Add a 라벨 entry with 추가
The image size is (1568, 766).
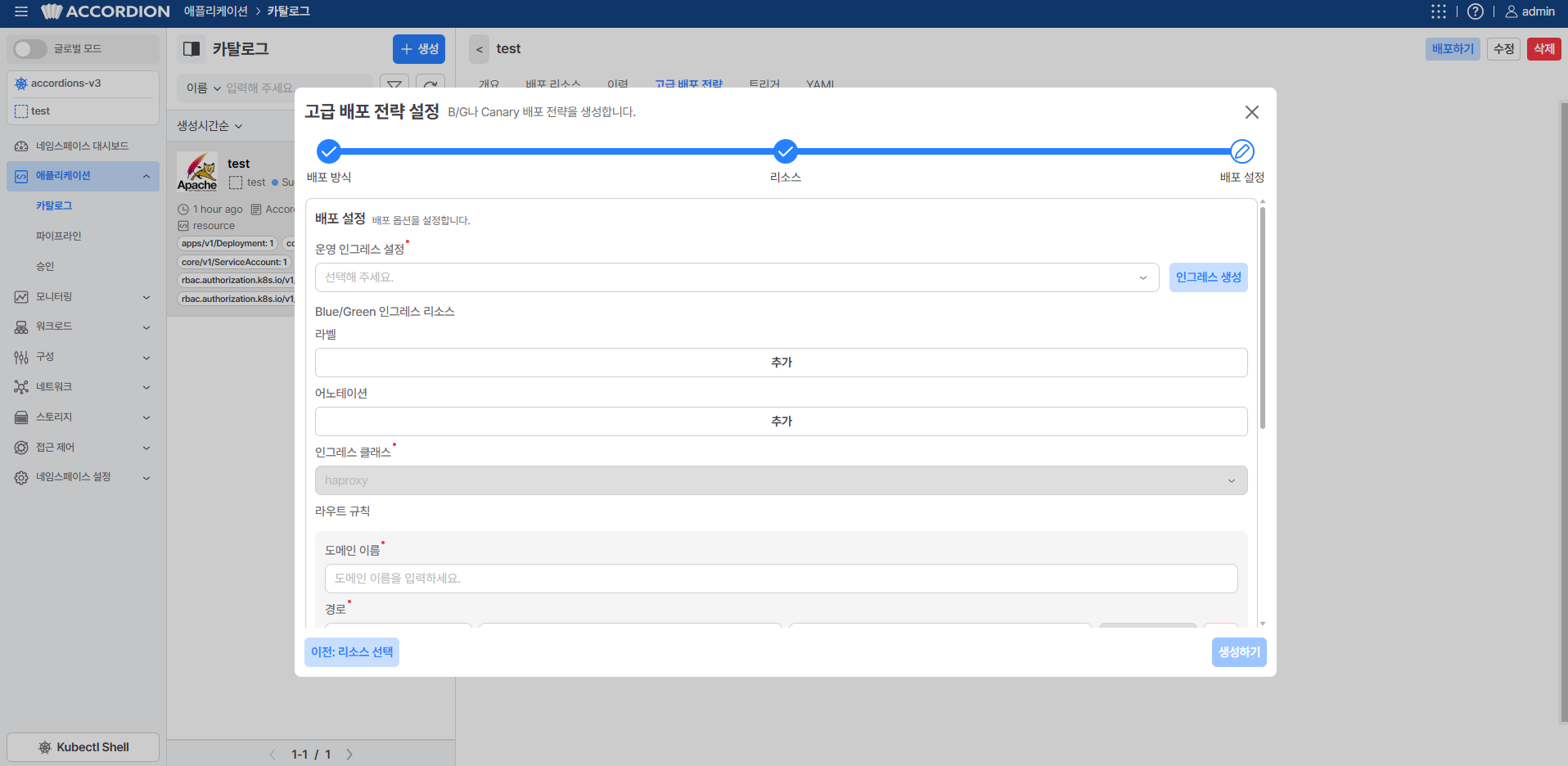coord(781,363)
